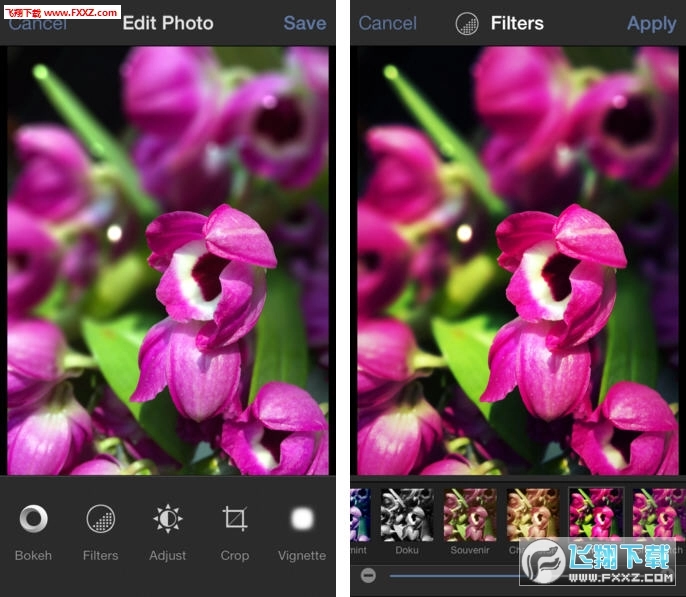Open Filters from the bottom toolbar
The height and width of the screenshot is (597, 686).
point(100,519)
